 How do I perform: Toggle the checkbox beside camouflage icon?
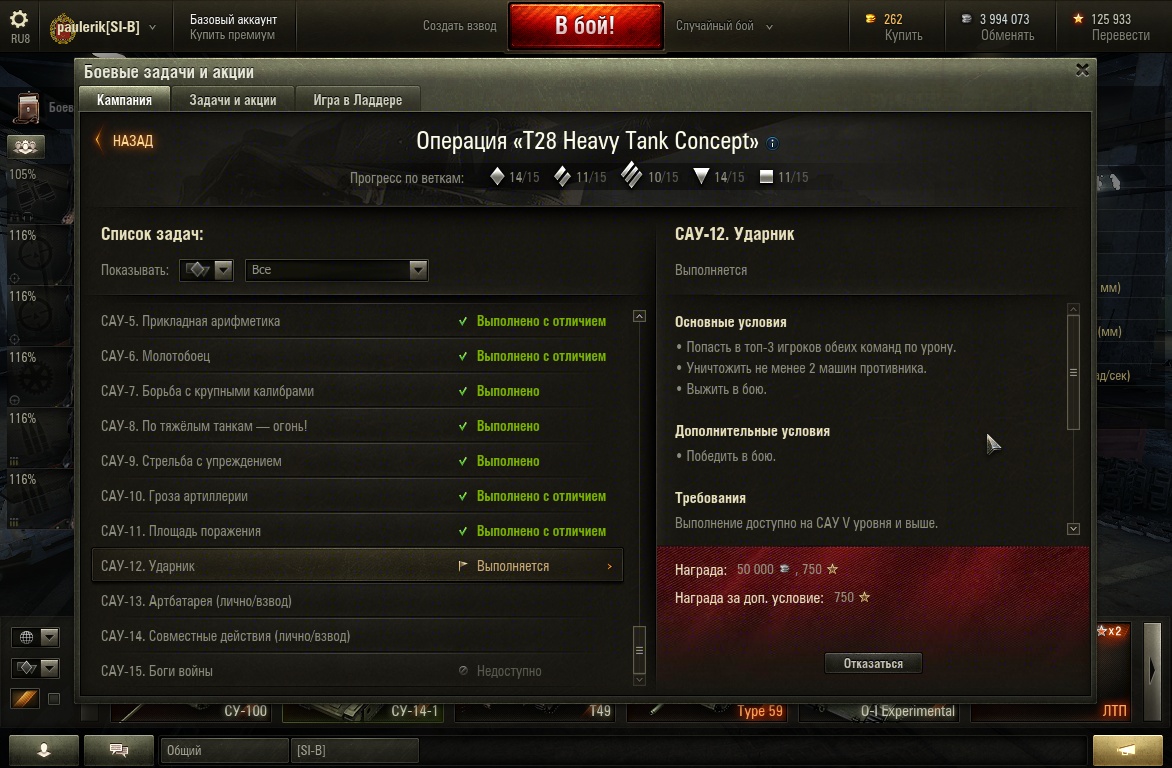[x=54, y=699]
